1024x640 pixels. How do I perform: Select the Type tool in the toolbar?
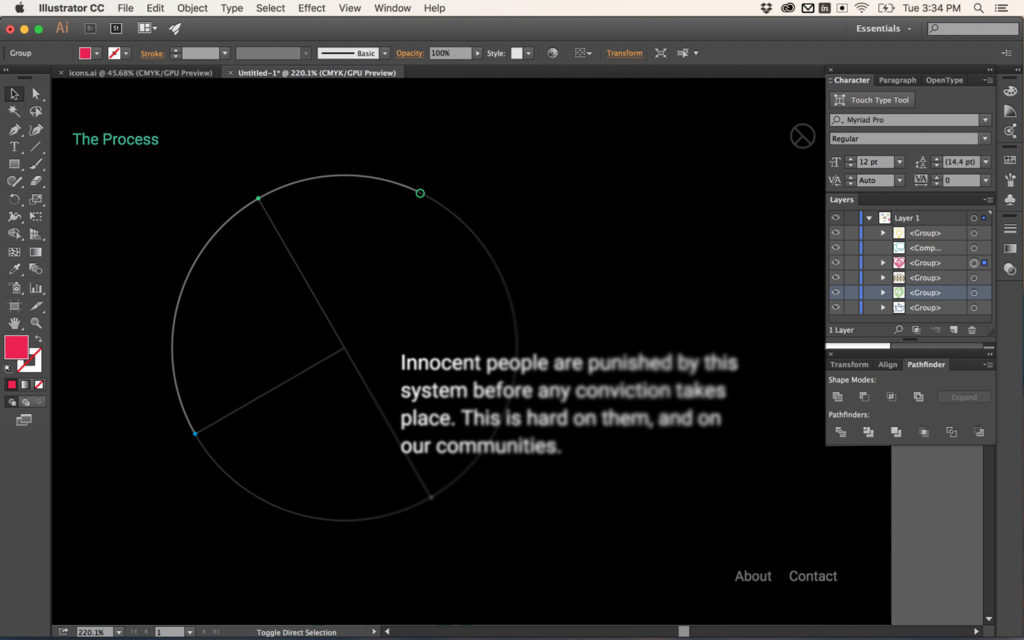(13, 148)
